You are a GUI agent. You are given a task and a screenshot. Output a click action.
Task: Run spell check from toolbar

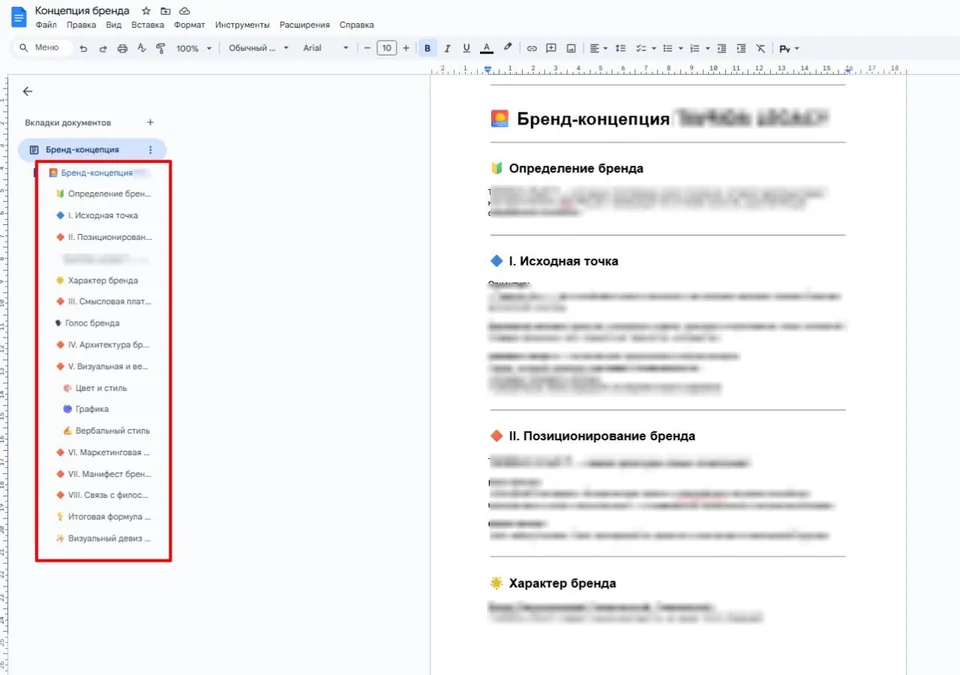coord(141,48)
